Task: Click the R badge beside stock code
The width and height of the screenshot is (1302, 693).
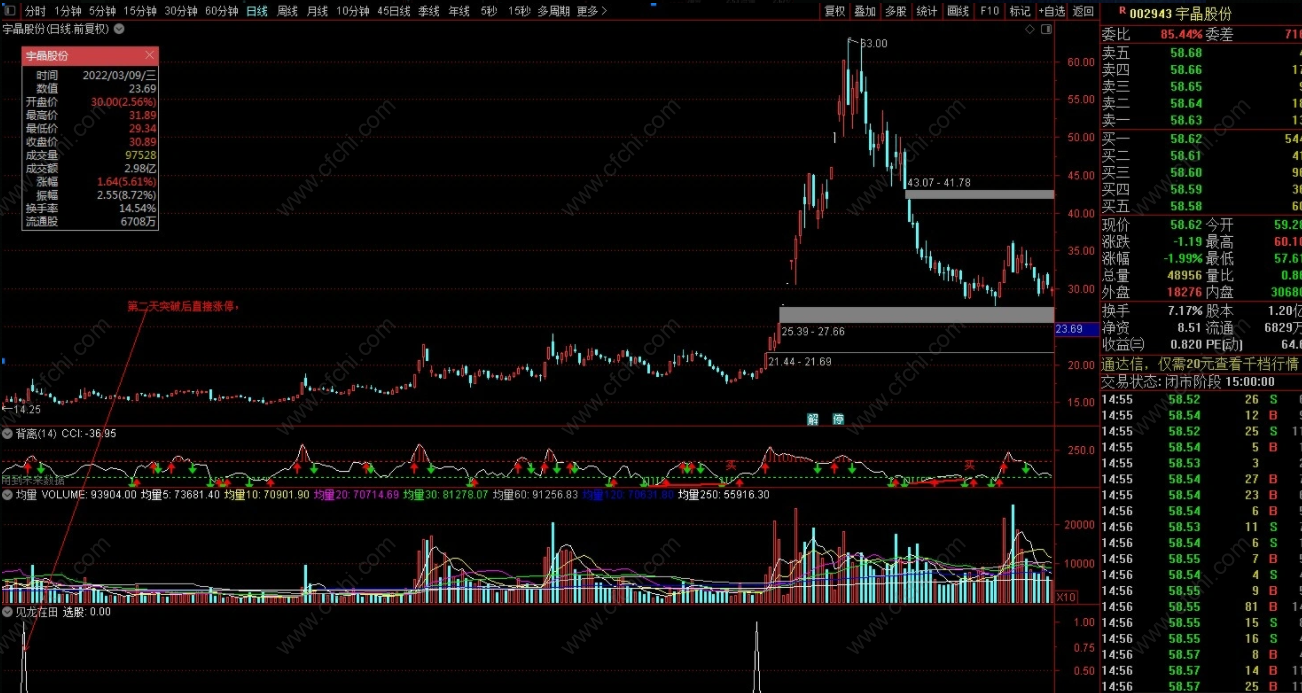Action: point(1122,12)
